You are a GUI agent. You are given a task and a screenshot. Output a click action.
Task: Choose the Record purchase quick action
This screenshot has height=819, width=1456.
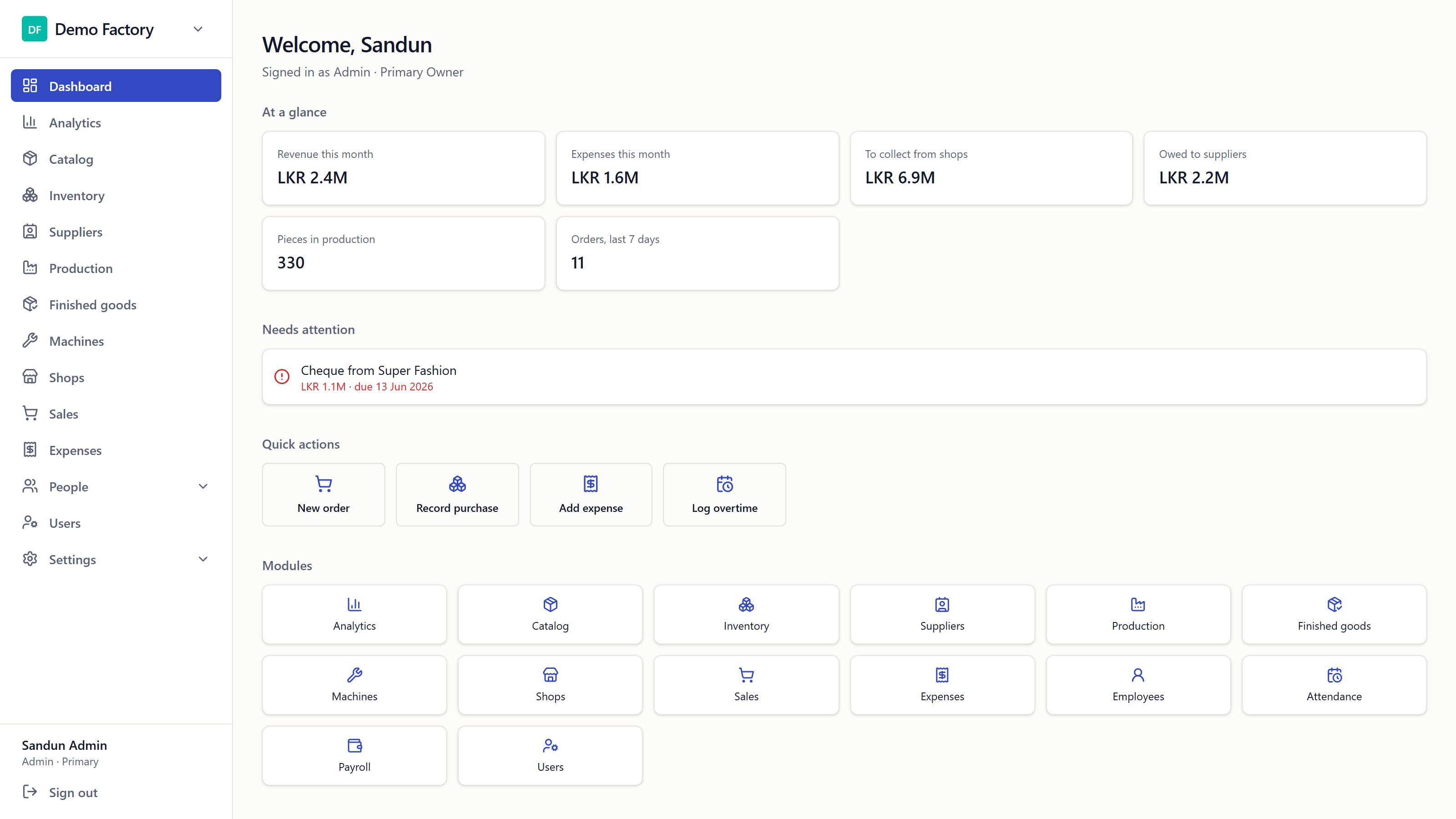point(457,495)
